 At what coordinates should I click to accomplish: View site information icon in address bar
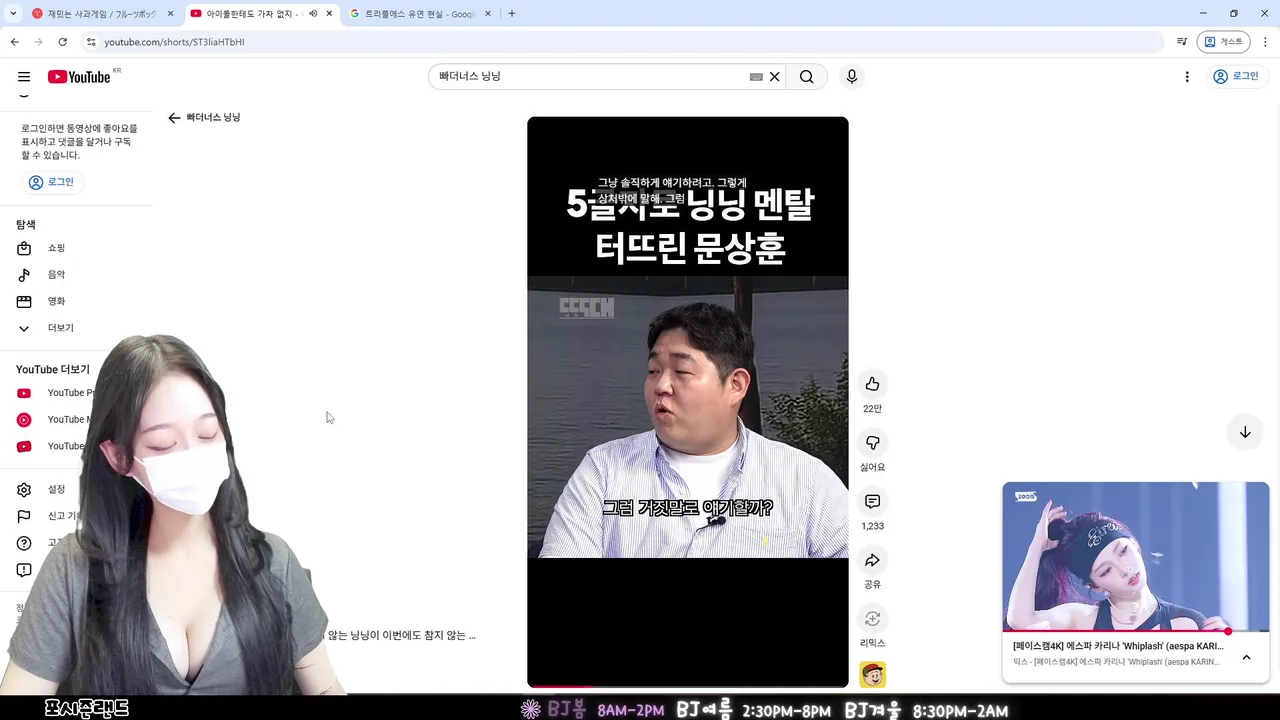[x=91, y=42]
